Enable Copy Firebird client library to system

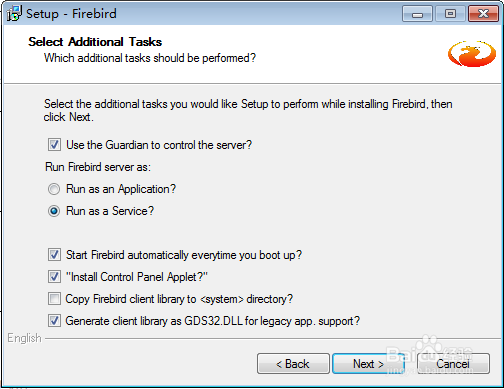pos(54,299)
